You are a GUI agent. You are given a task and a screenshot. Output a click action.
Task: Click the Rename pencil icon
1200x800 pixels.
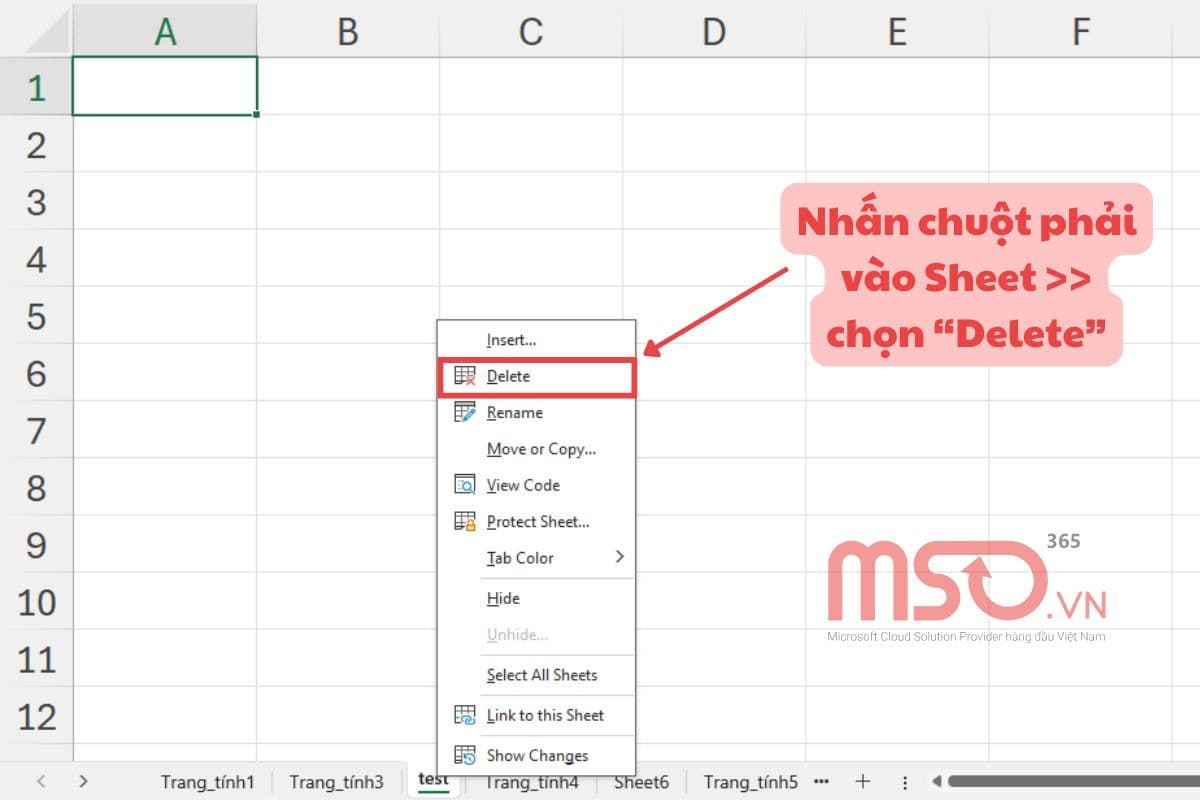coord(465,412)
